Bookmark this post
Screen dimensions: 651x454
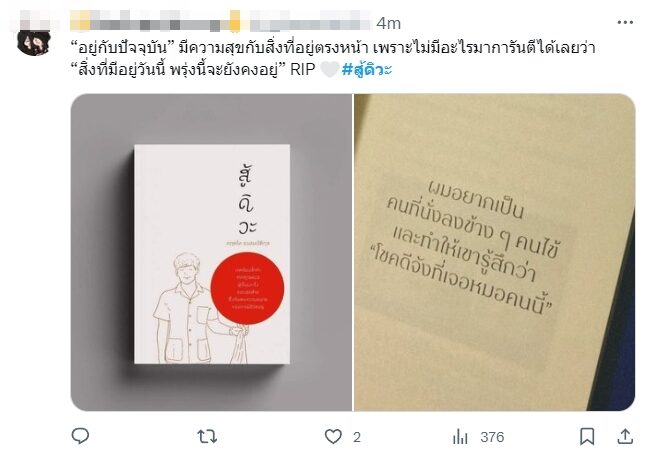[587, 437]
